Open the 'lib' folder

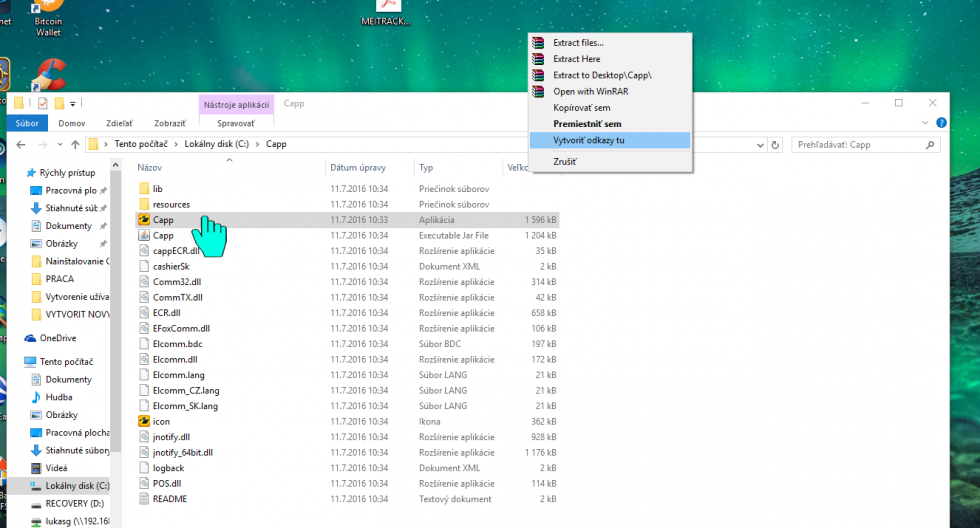click(157, 188)
